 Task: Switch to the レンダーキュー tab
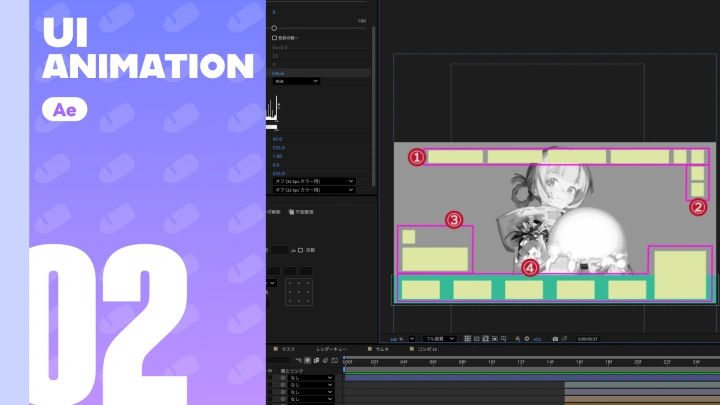pos(331,349)
